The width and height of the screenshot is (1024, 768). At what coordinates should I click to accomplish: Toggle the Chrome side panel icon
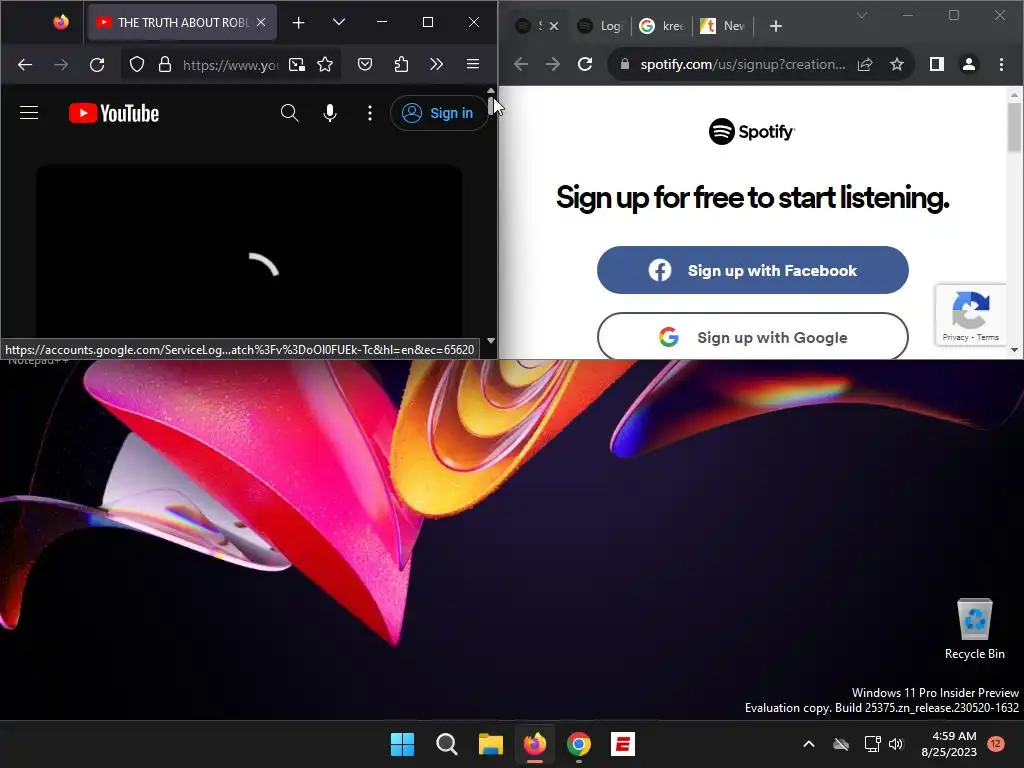(x=936, y=64)
